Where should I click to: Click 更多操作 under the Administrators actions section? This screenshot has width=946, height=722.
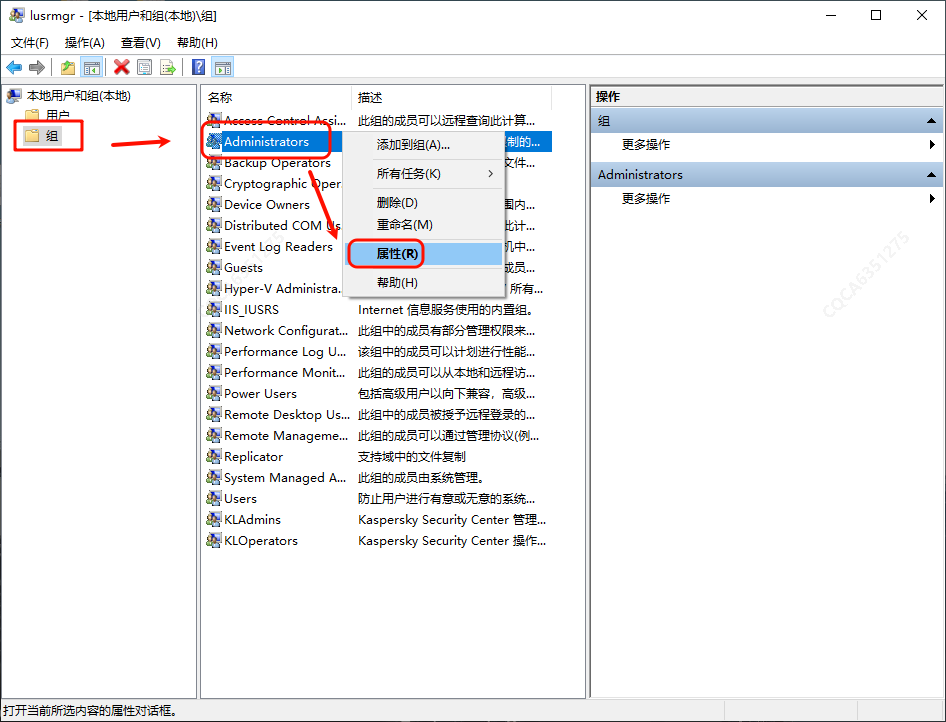646,199
